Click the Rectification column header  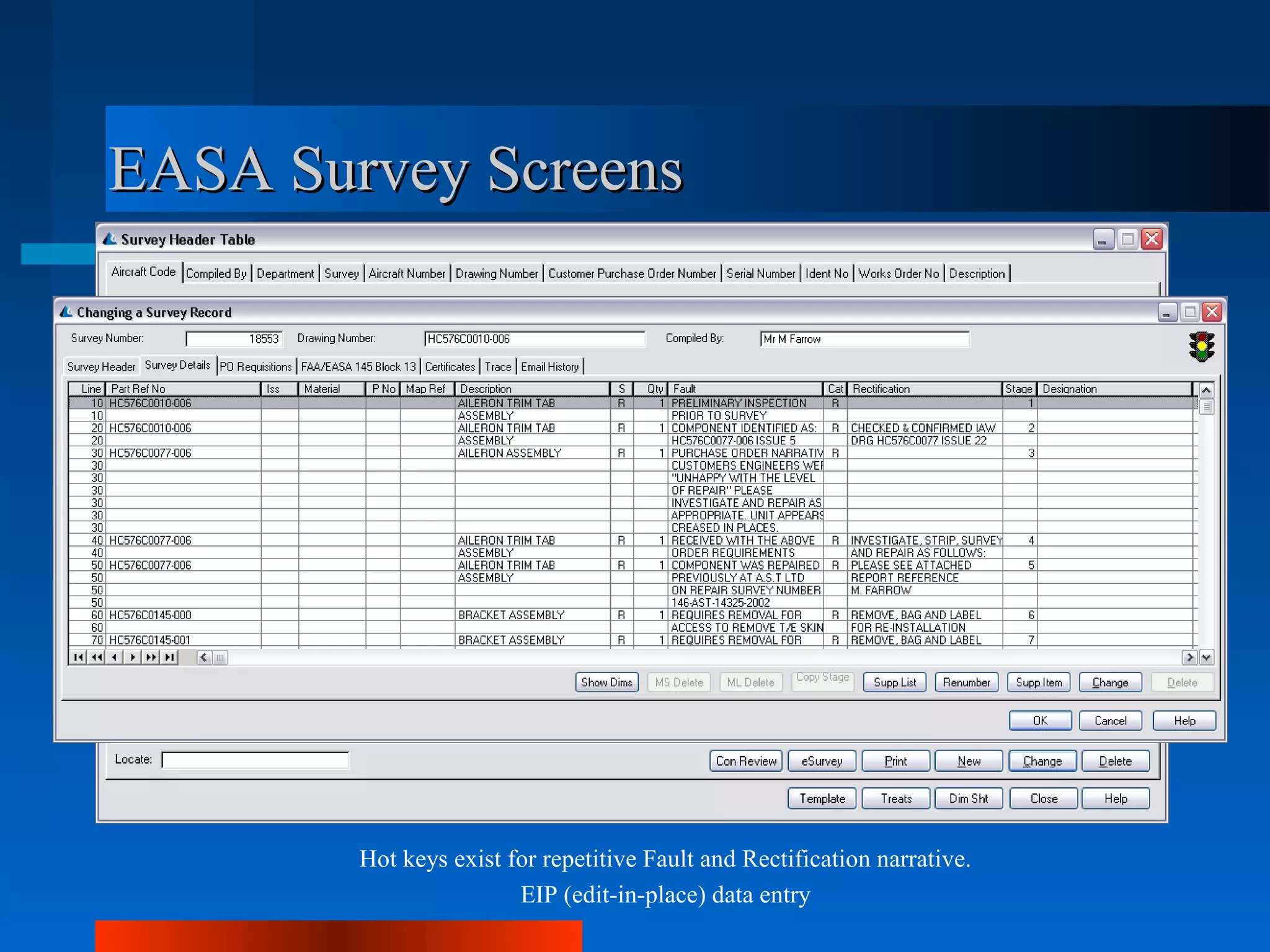pos(925,389)
